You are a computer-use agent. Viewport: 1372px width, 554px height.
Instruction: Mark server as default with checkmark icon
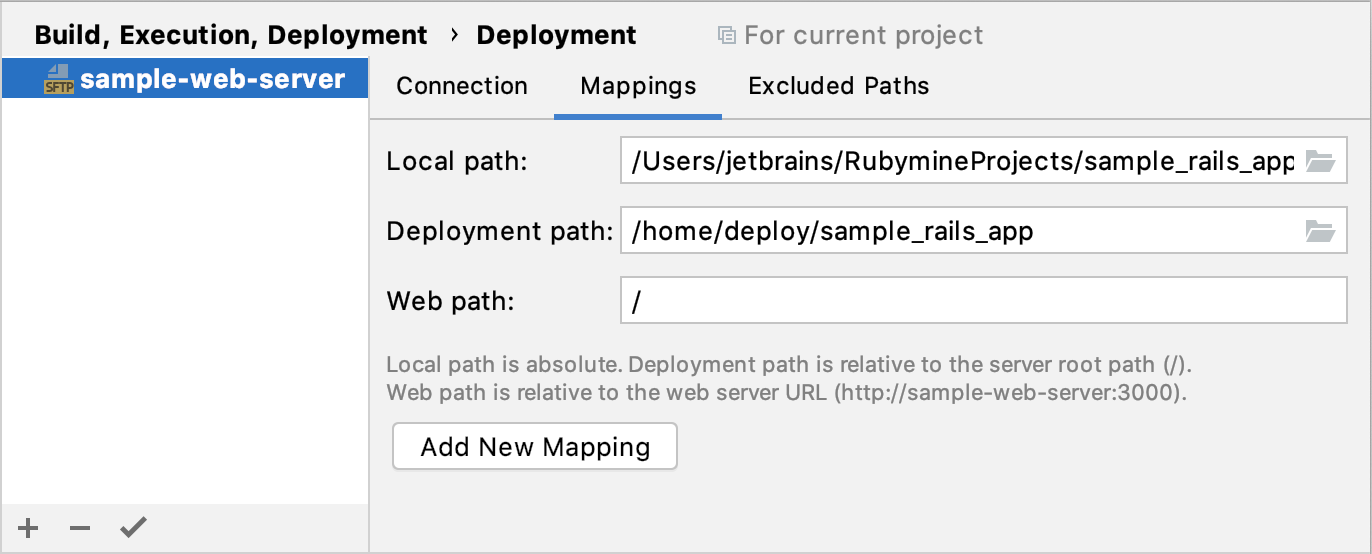pos(133,528)
